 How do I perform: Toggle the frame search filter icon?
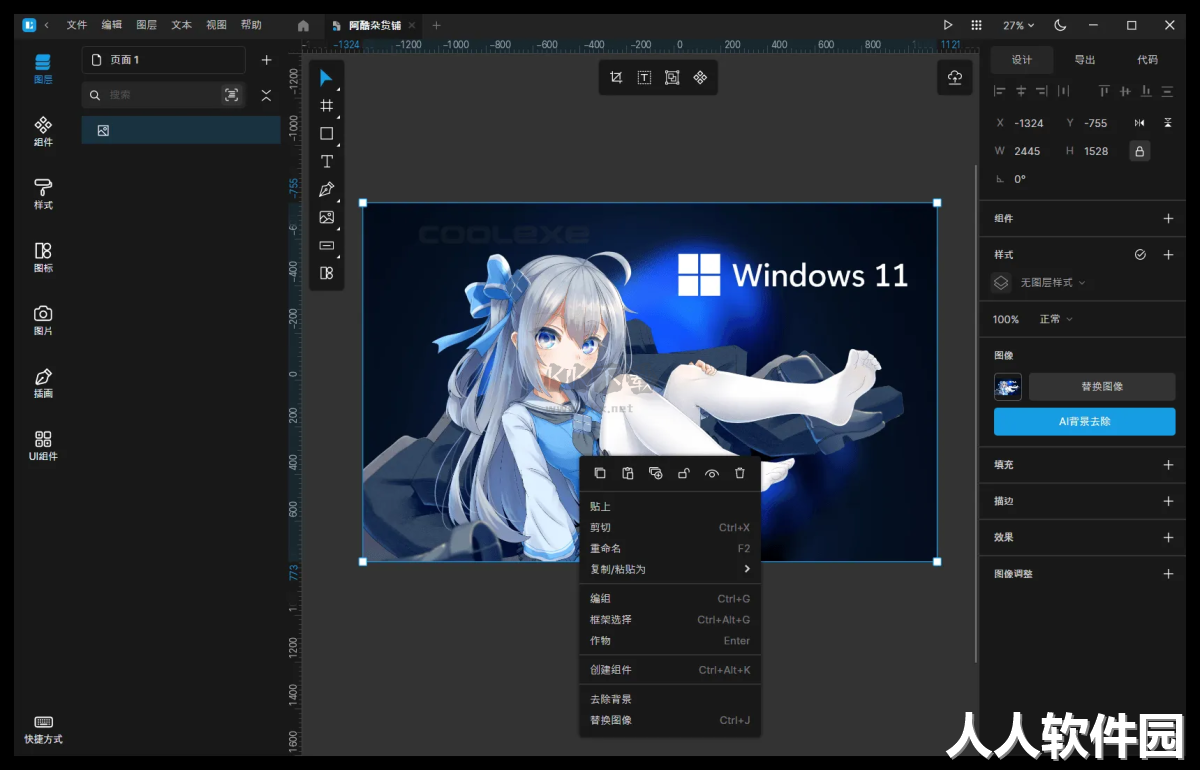tap(232, 95)
